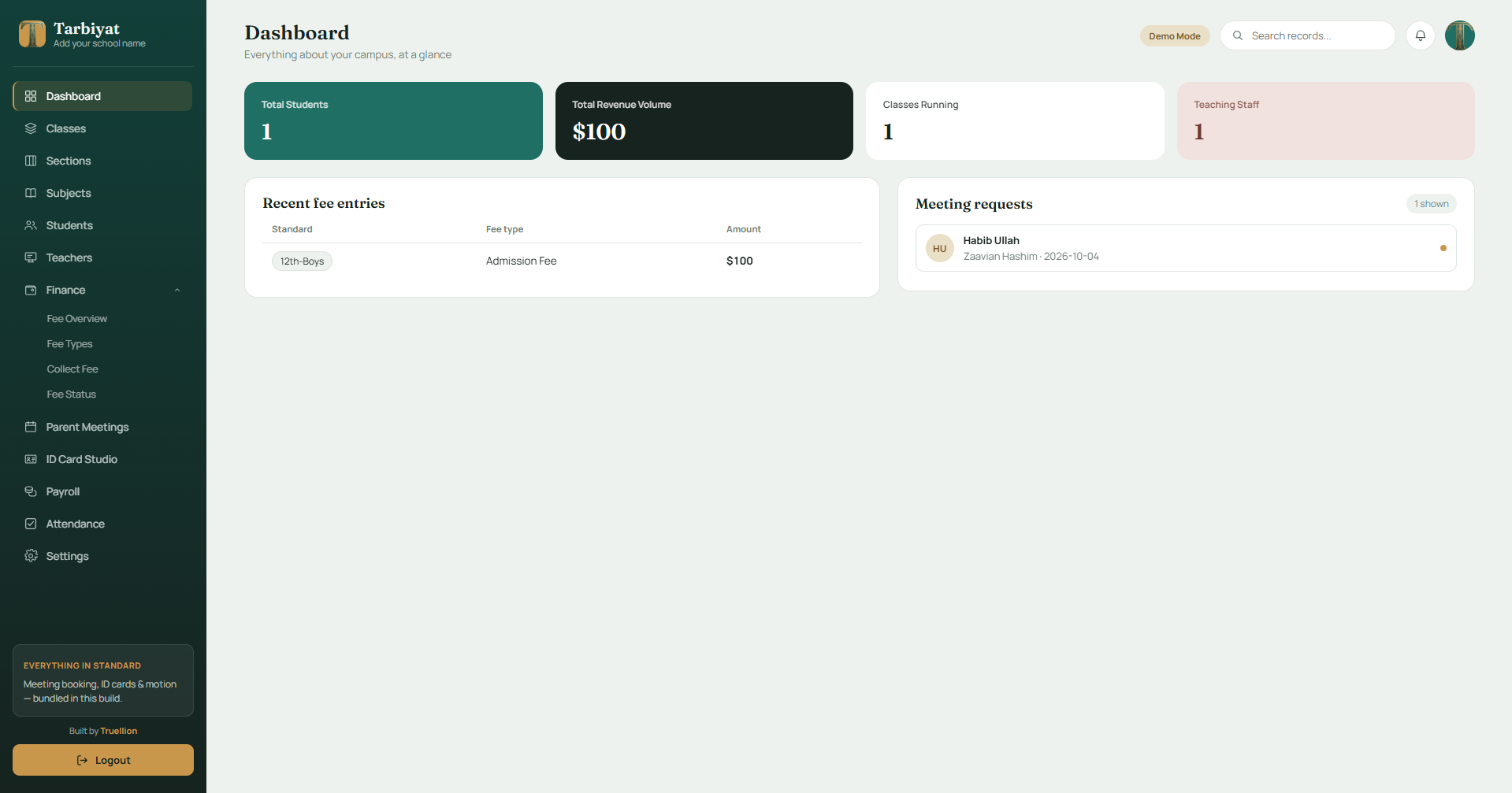Click the Attendance check icon
The height and width of the screenshot is (793, 1512).
(x=31, y=524)
